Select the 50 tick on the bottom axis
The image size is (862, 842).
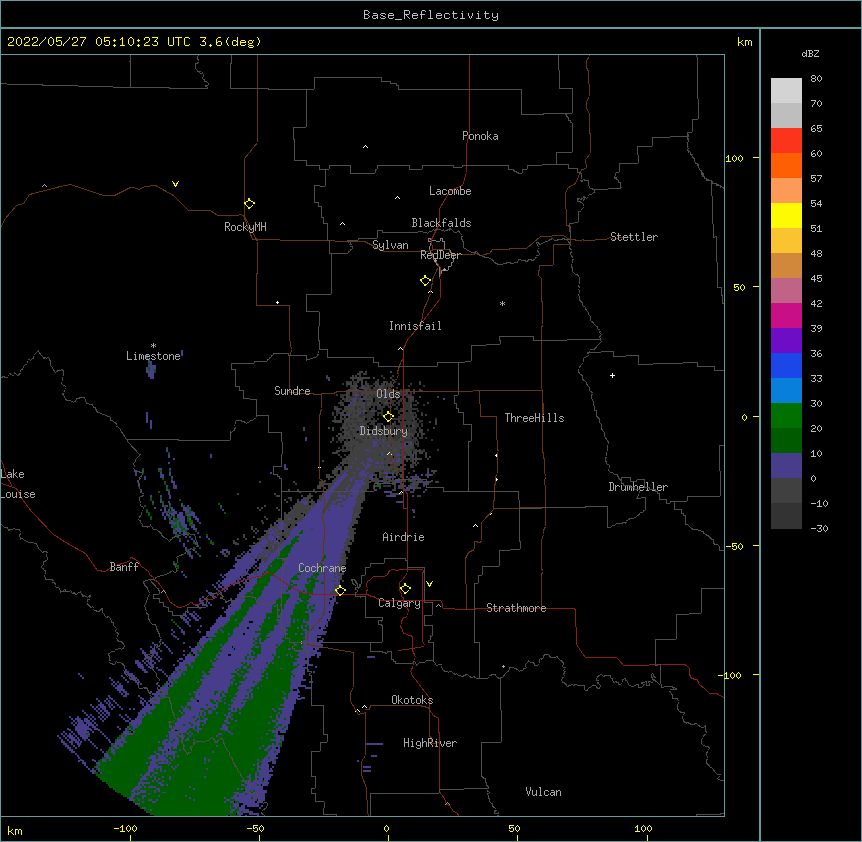514,828
